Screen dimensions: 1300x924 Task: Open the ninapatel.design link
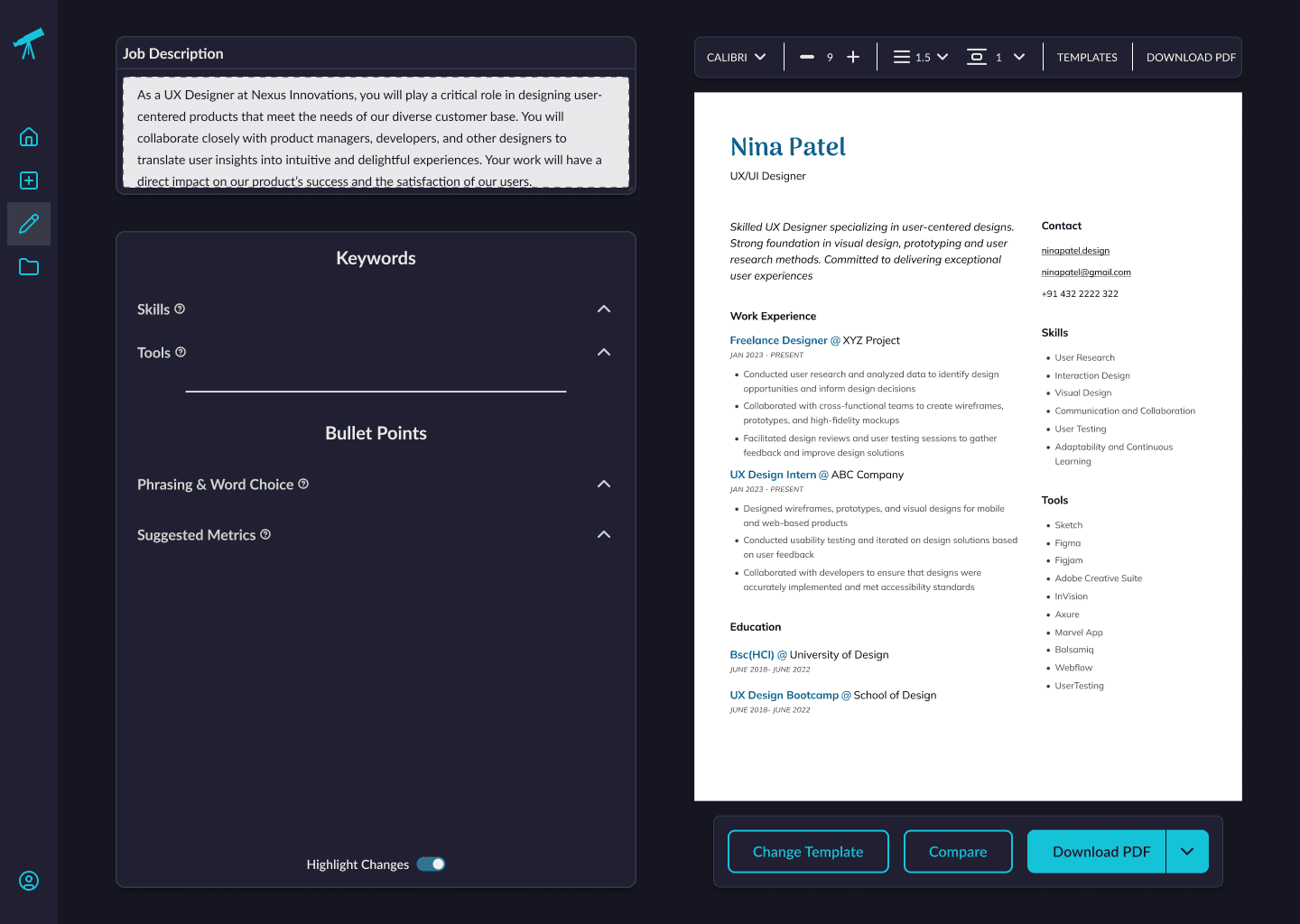click(1075, 251)
